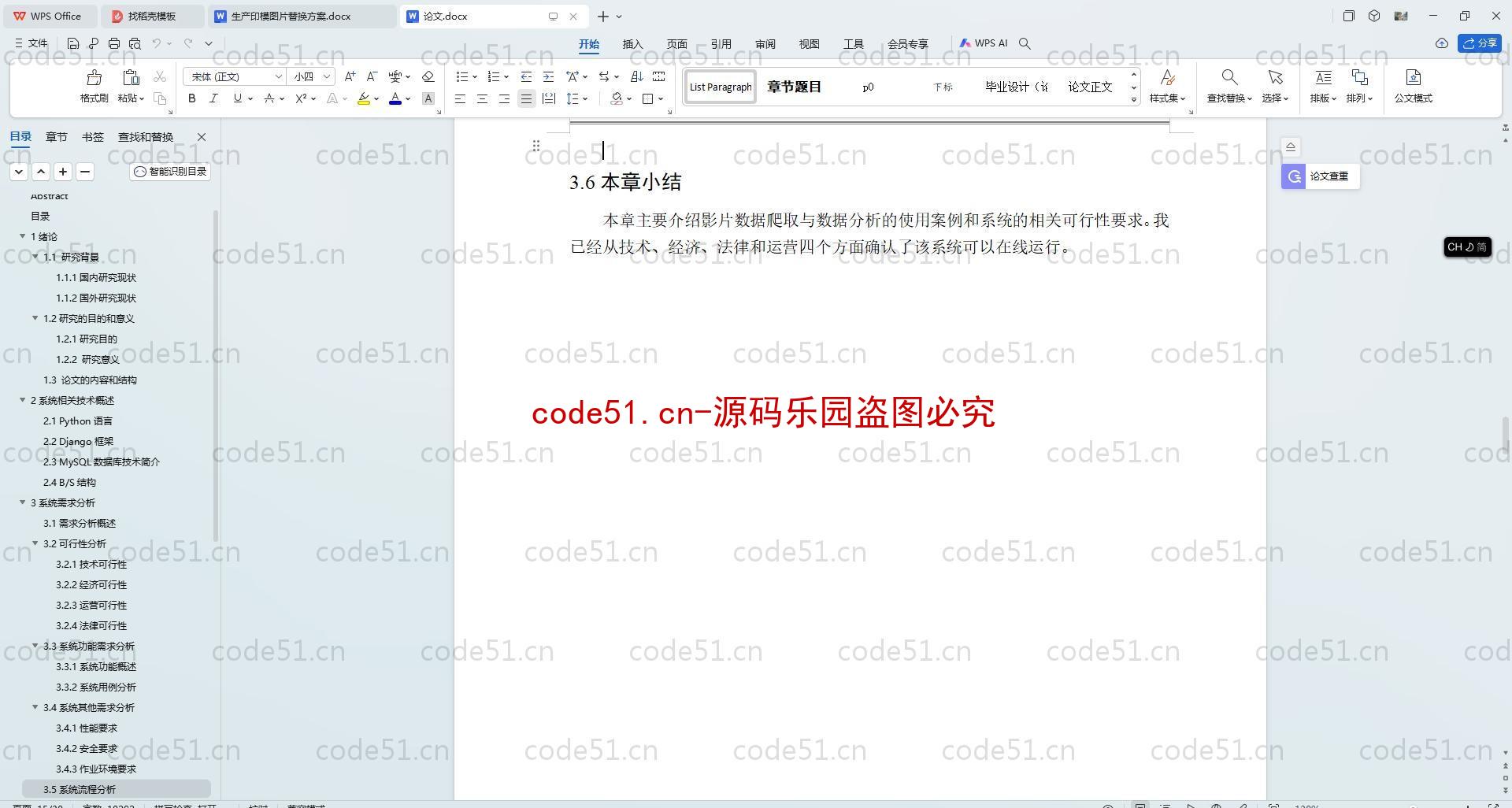Screen dimensions: 1512x808
Task: Switch to Official Document mode (公文模式)
Action: point(1413,86)
